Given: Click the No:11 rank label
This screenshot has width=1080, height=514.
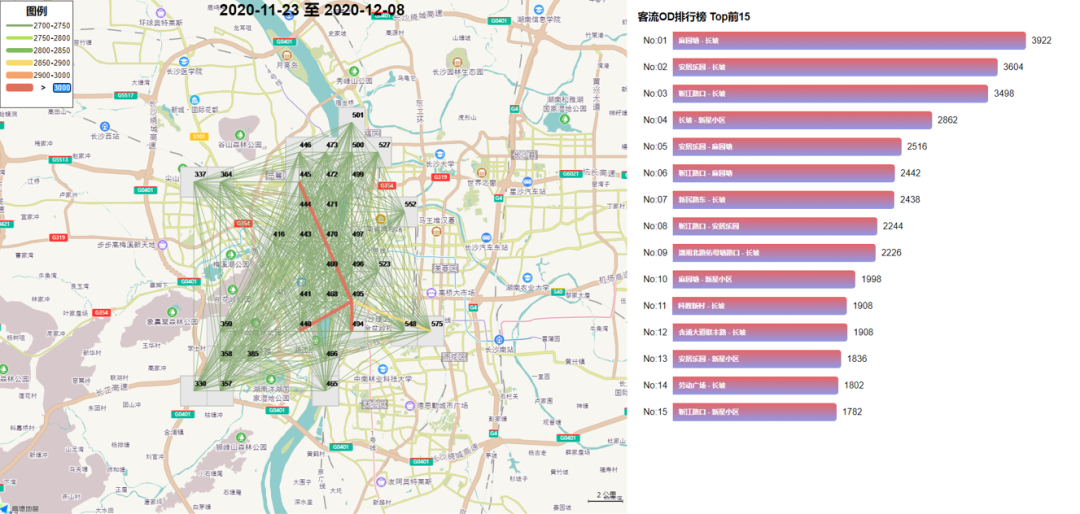Looking at the screenshot, I should coord(655,305).
